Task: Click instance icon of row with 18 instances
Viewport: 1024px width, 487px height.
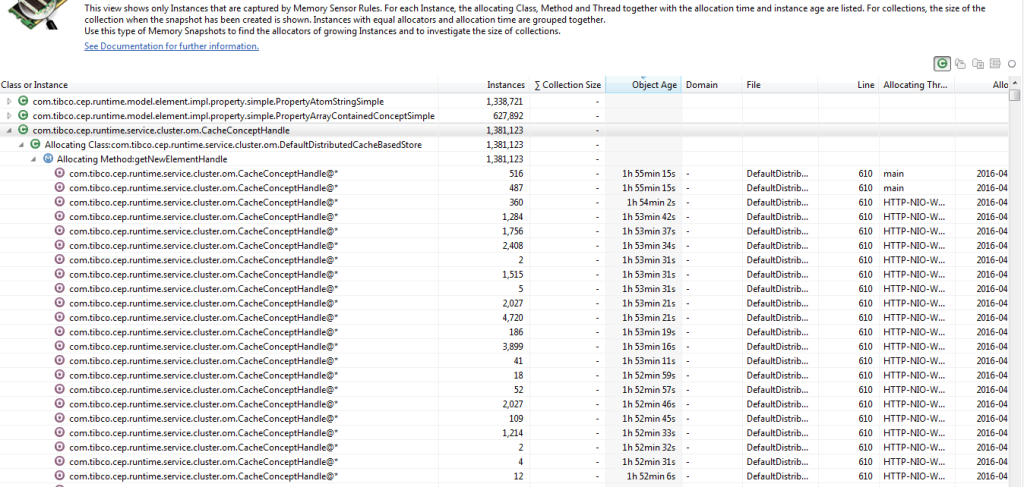Action: click(59, 375)
